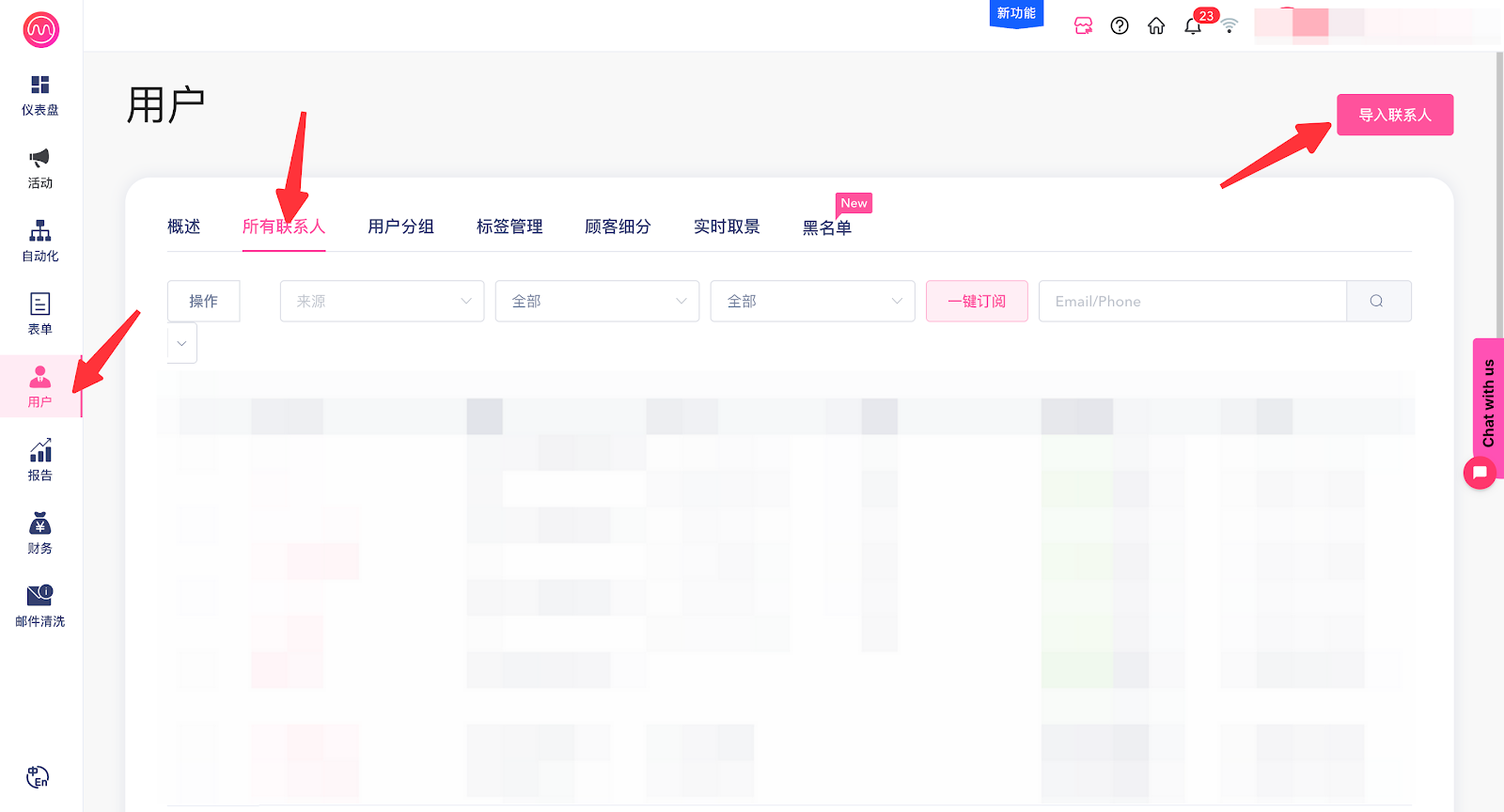The width and height of the screenshot is (1504, 812).
Task: Open the 邮件清洗 mail cleaning icon
Action: pos(39,596)
